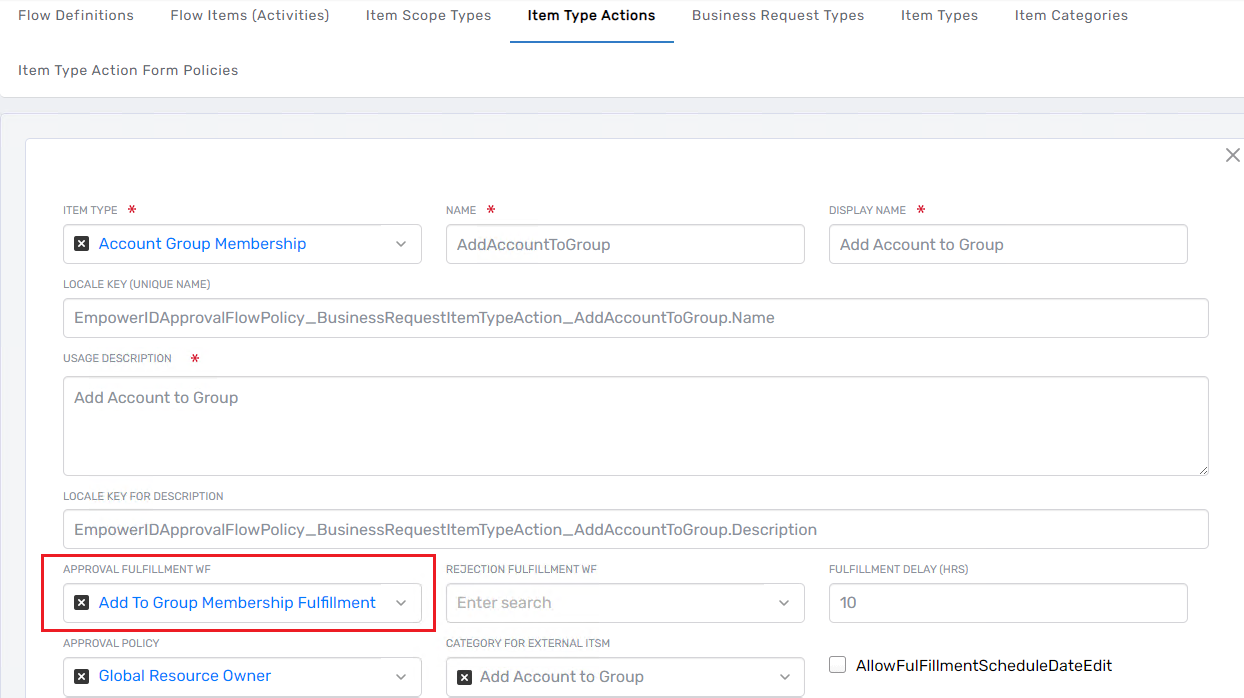Click the Fulfillment Delay (HRS) field

pyautogui.click(x=1008, y=603)
